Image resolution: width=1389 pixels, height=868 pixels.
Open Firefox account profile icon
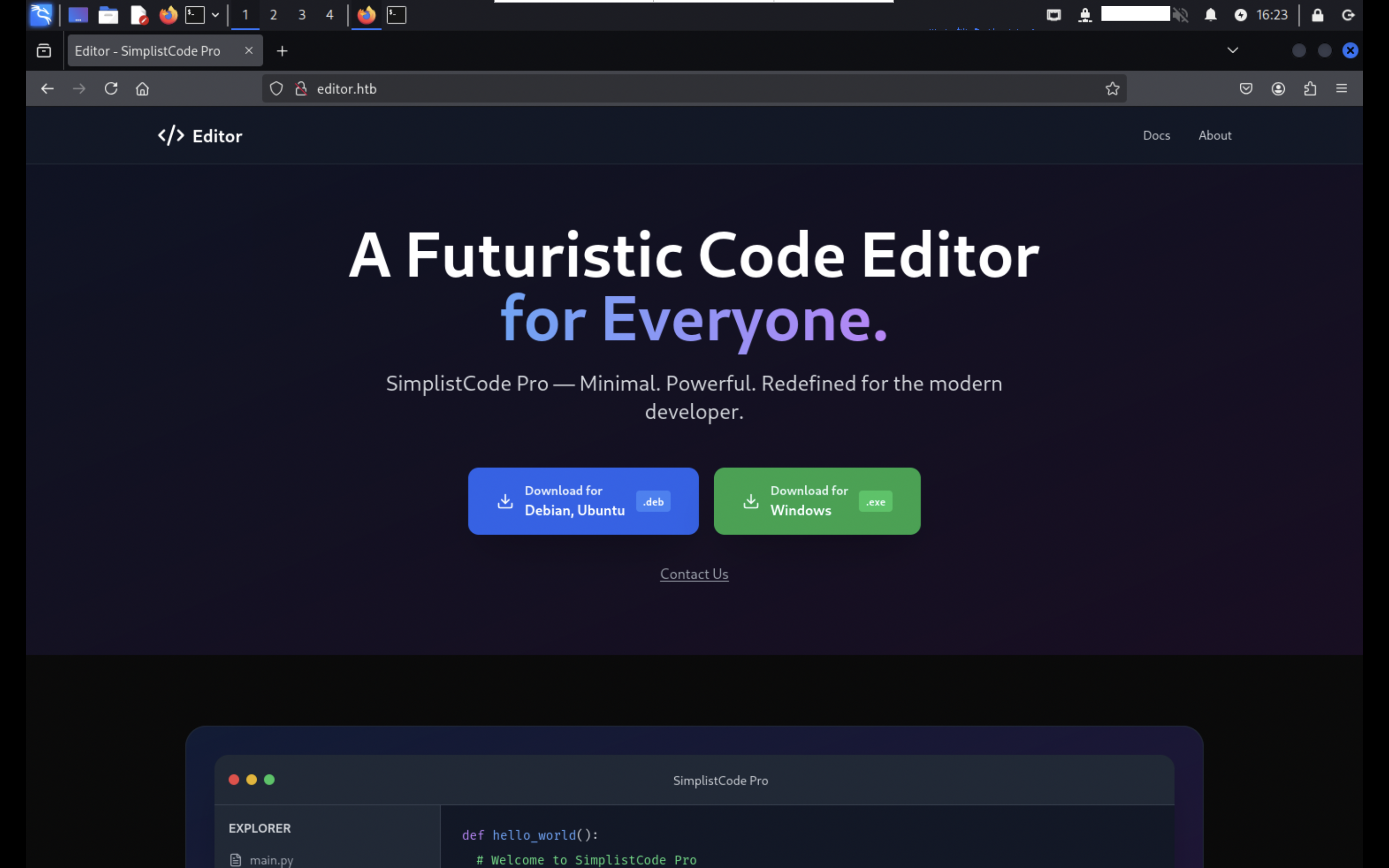tap(1278, 88)
